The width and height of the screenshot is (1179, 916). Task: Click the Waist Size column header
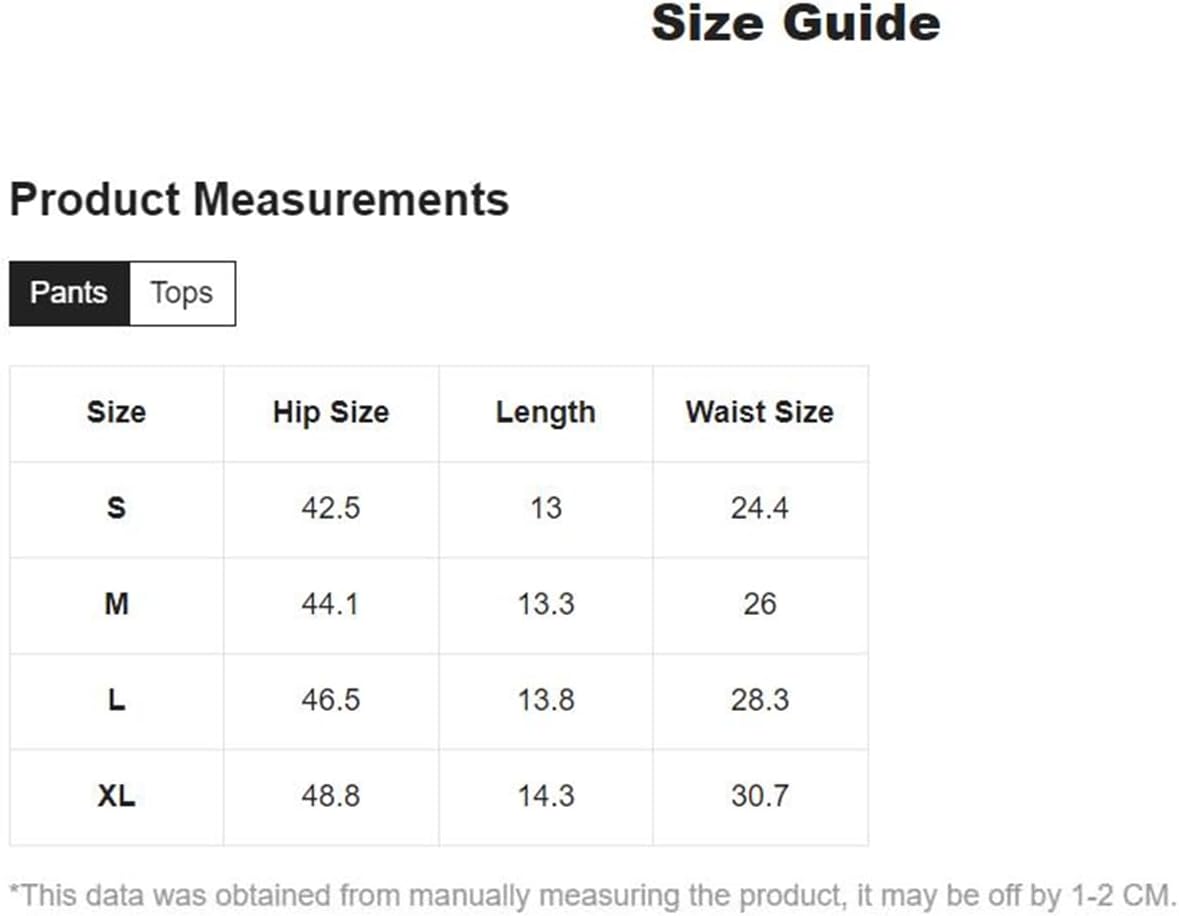[760, 412]
